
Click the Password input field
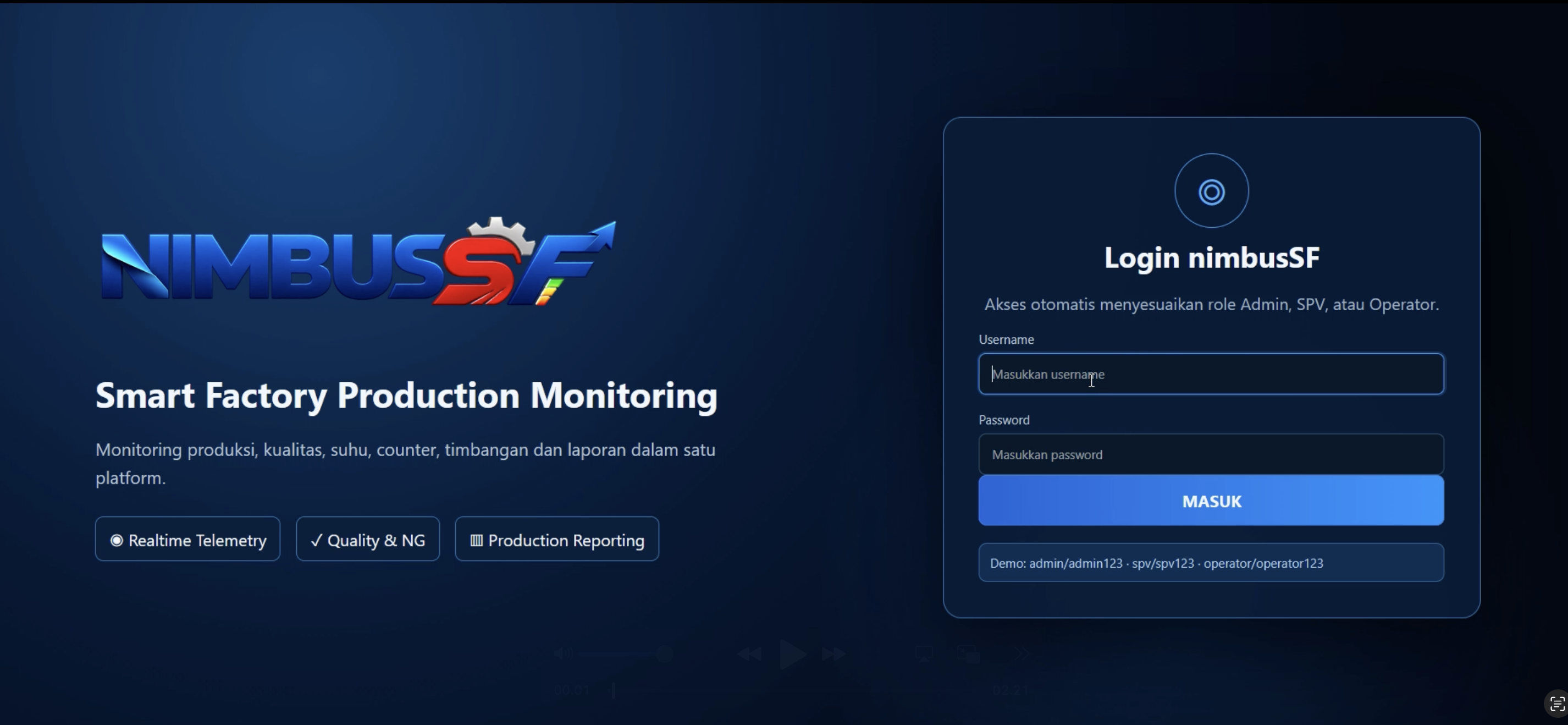1211,454
